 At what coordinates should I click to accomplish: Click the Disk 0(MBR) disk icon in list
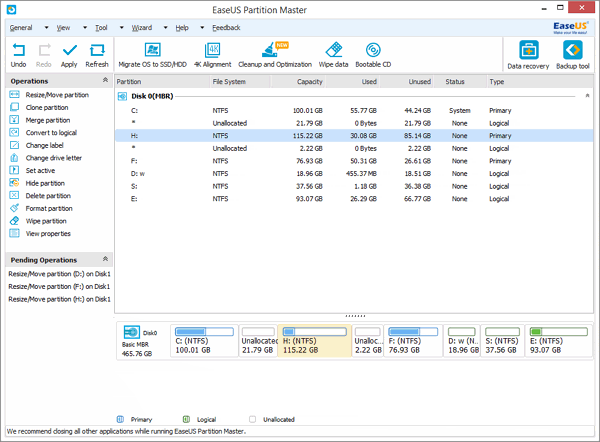point(122,96)
